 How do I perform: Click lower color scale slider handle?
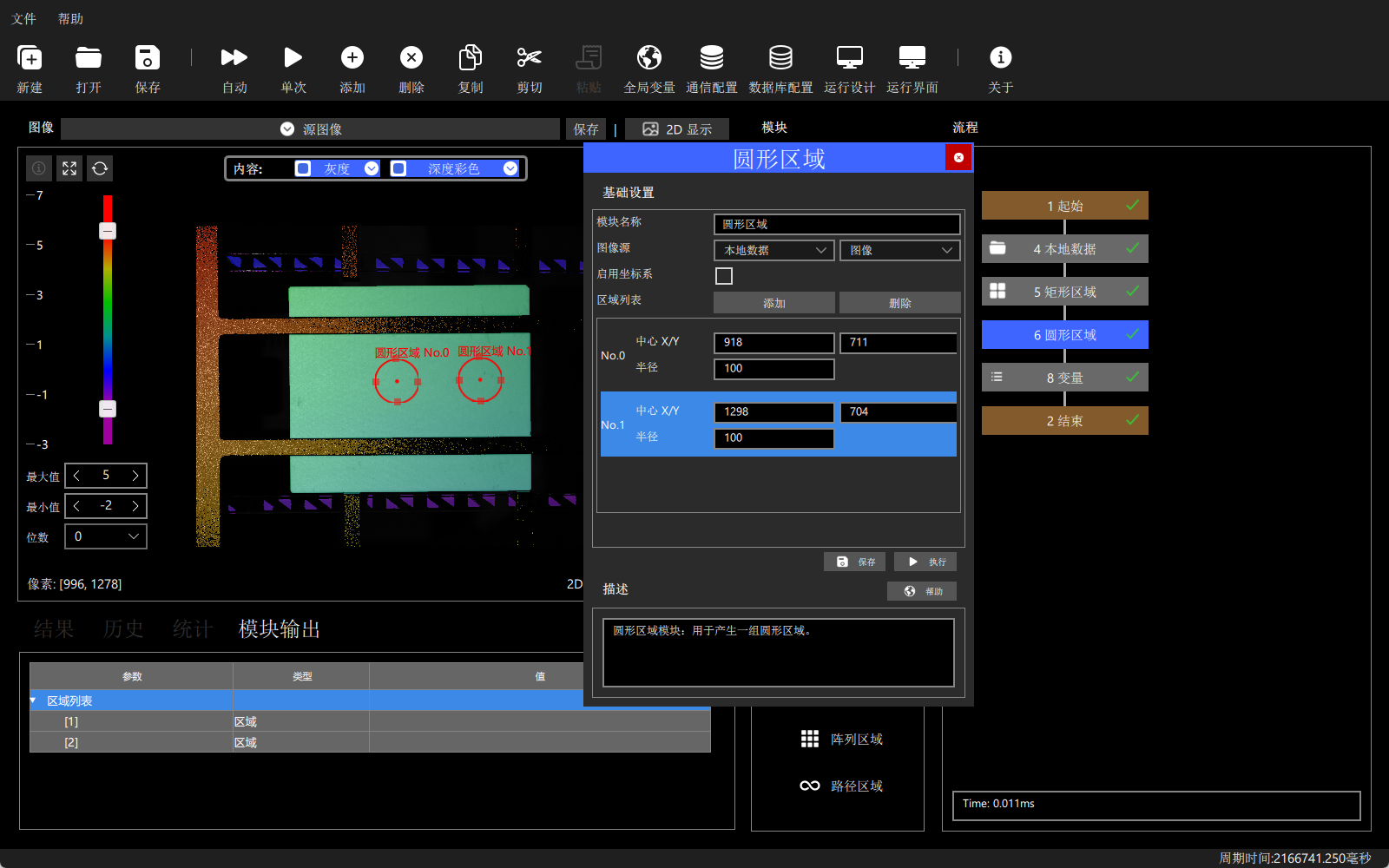108,409
